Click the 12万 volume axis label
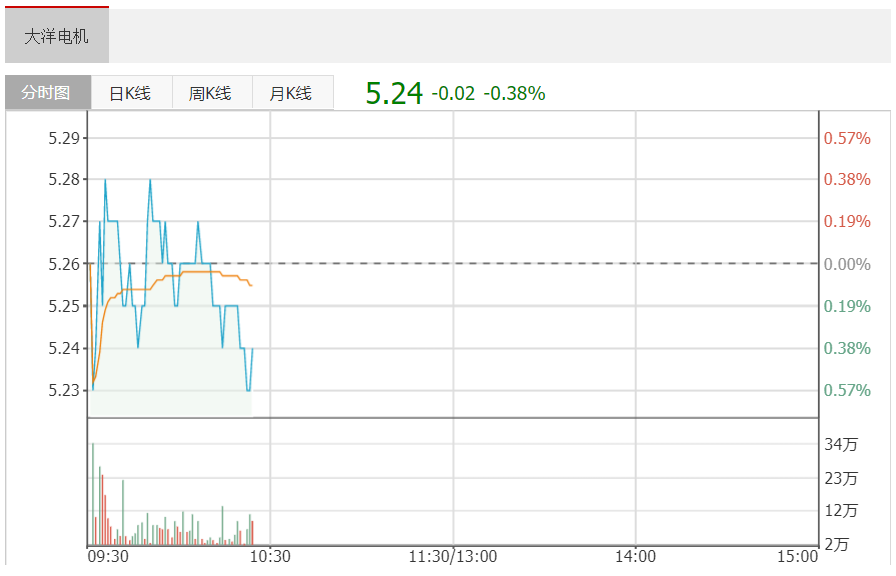 point(841,510)
